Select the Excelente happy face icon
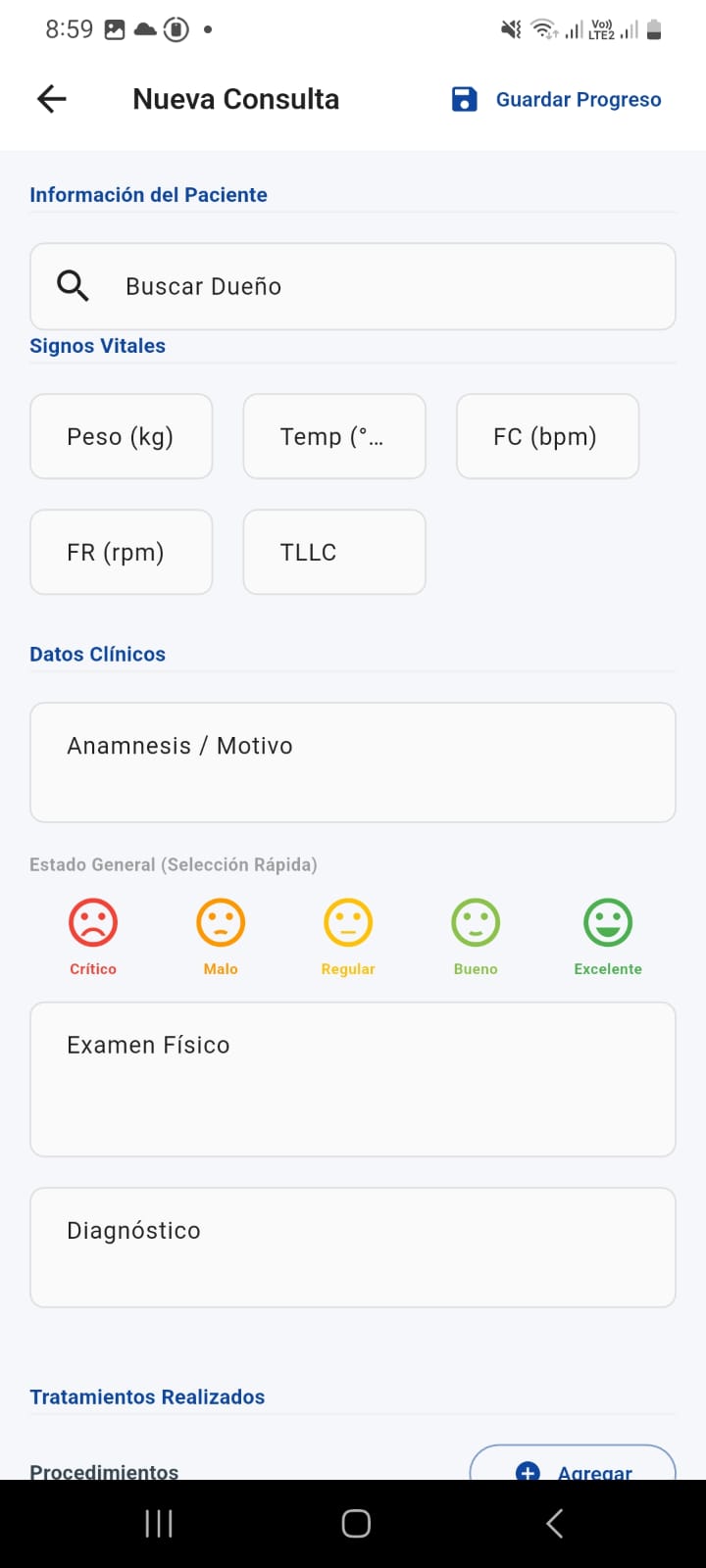 coord(608,923)
